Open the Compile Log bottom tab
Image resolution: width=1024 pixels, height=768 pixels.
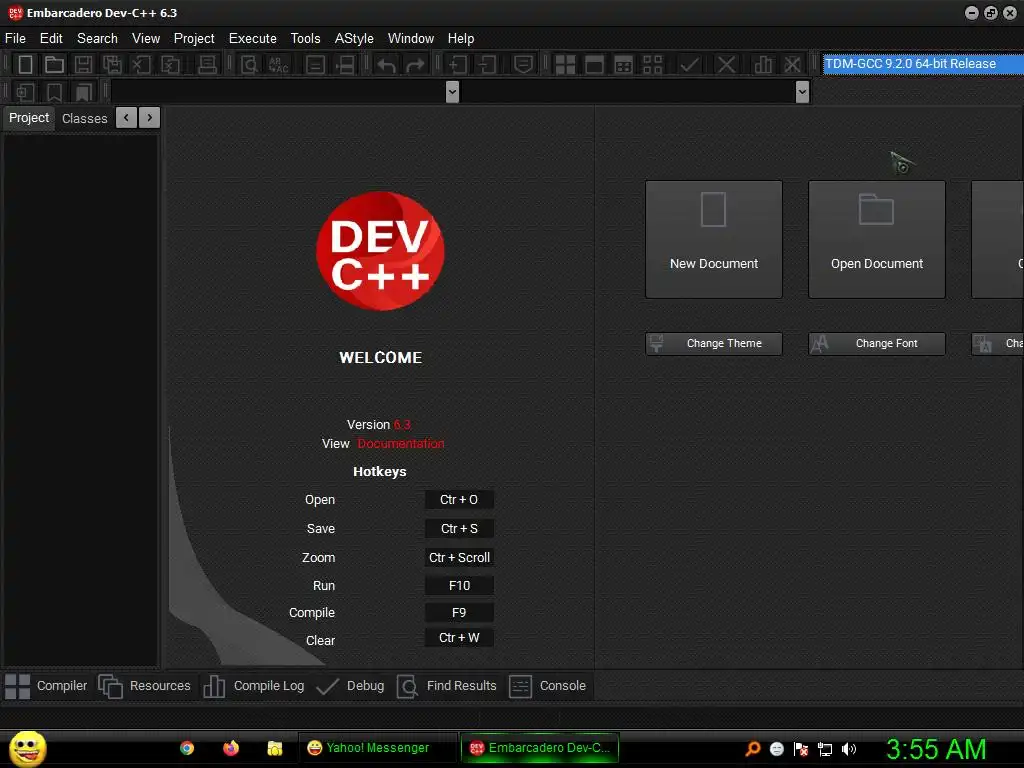254,686
